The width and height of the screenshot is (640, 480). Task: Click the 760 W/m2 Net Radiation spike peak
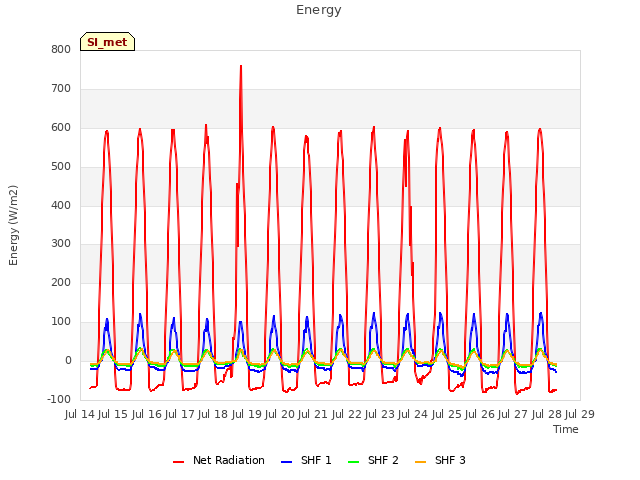pyautogui.click(x=241, y=66)
